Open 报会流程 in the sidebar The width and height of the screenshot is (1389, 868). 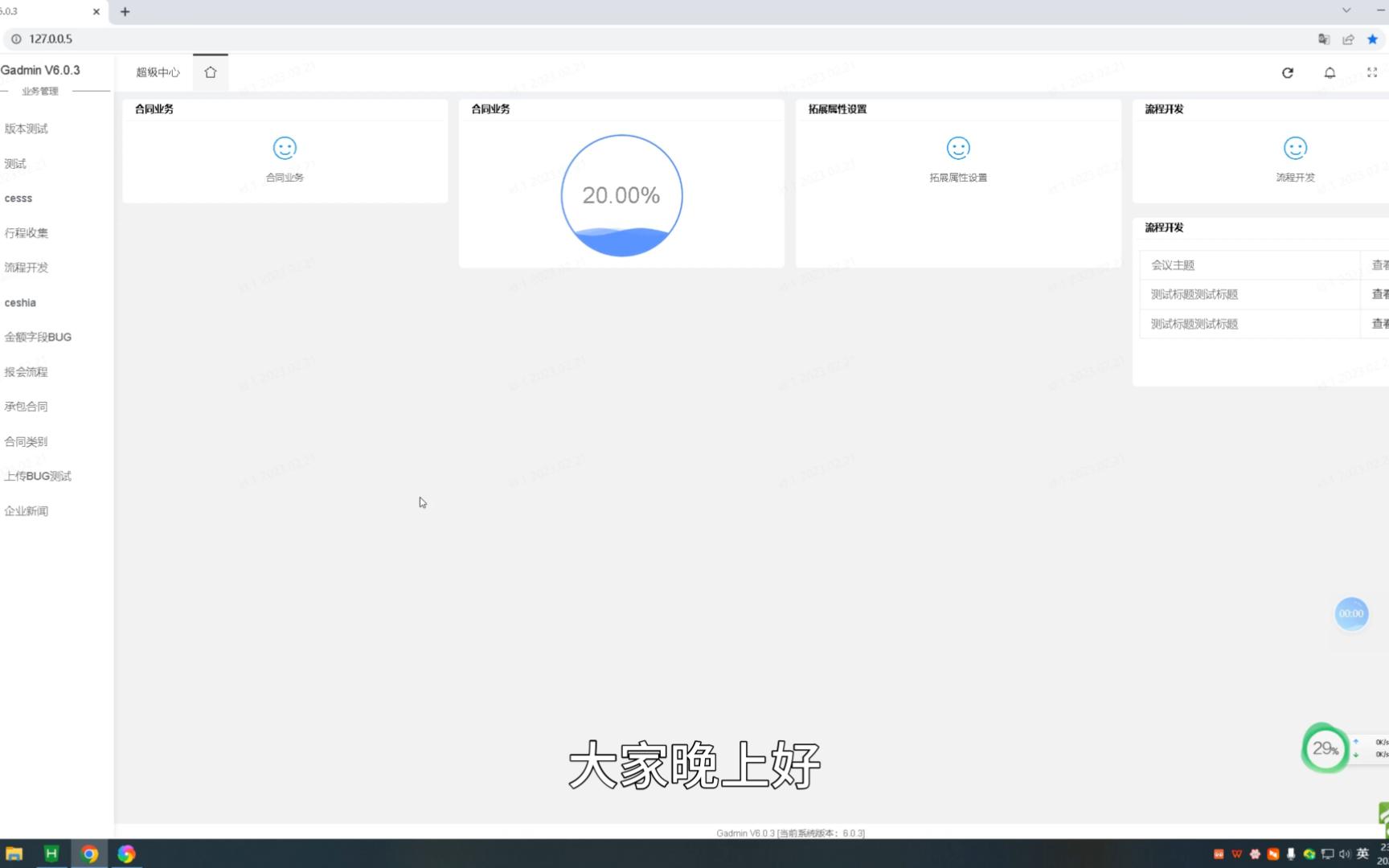pos(26,372)
